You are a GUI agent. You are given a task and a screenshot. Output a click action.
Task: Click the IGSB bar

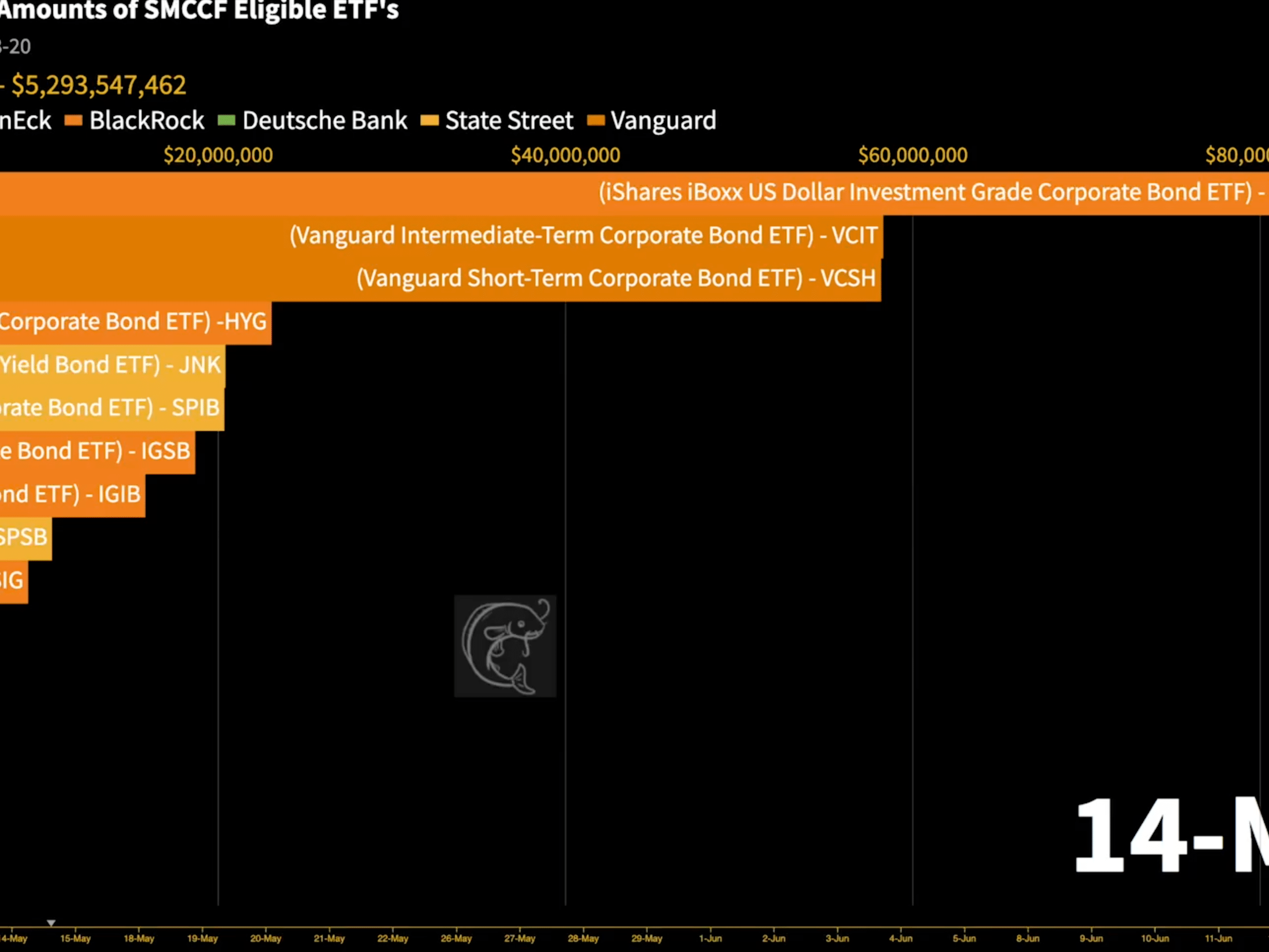pos(97,452)
